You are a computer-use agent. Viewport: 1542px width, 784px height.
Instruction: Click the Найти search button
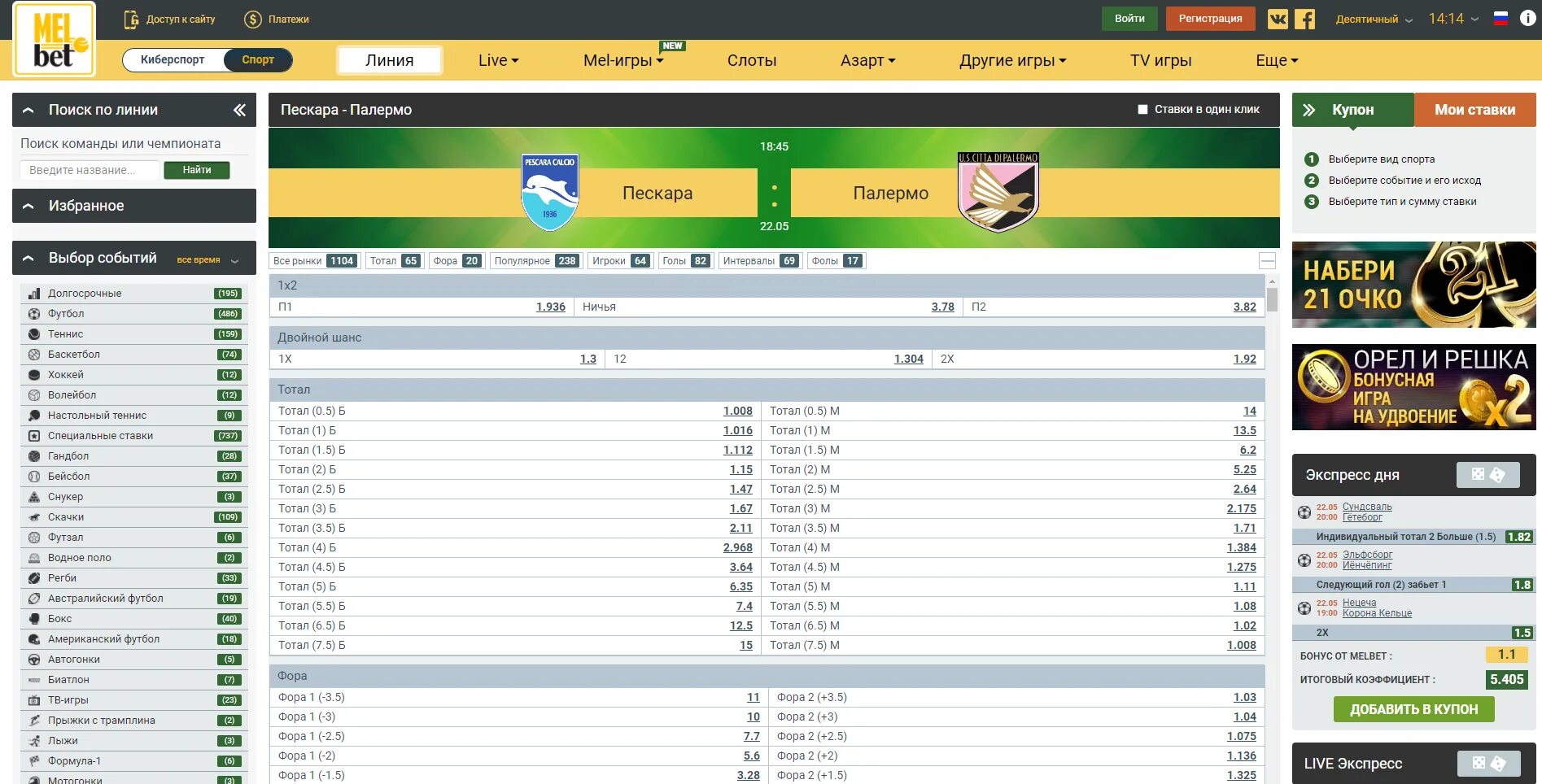197,170
